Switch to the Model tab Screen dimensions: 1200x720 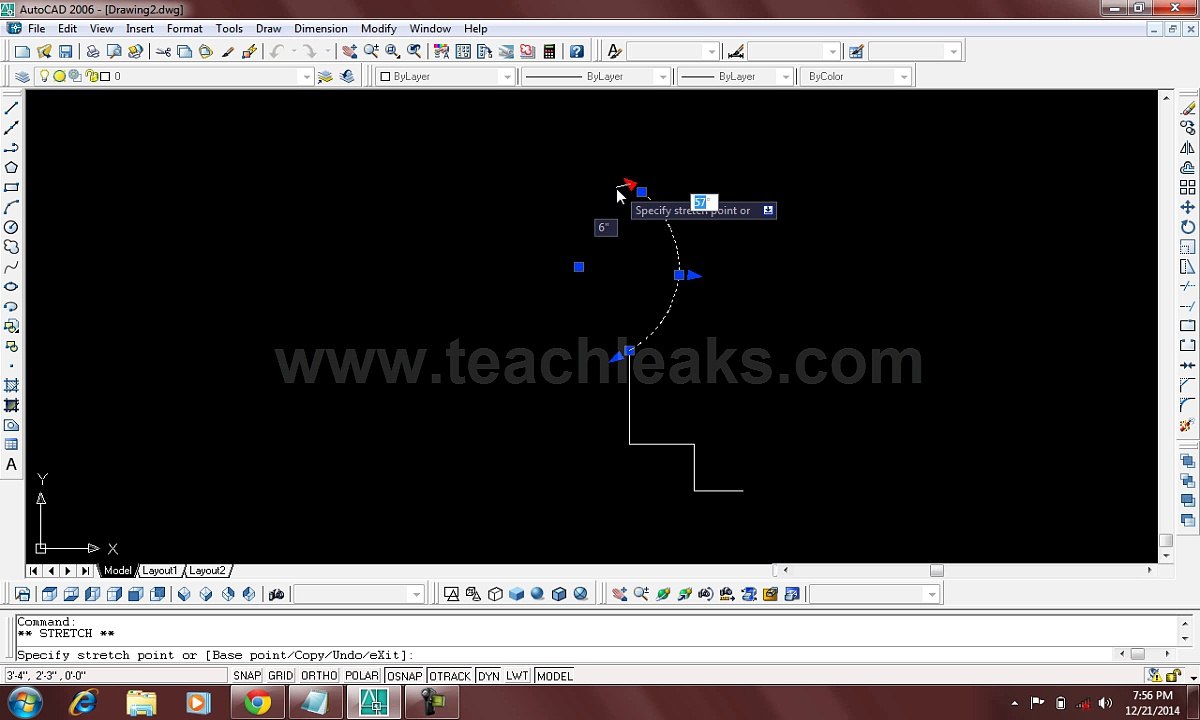(117, 570)
